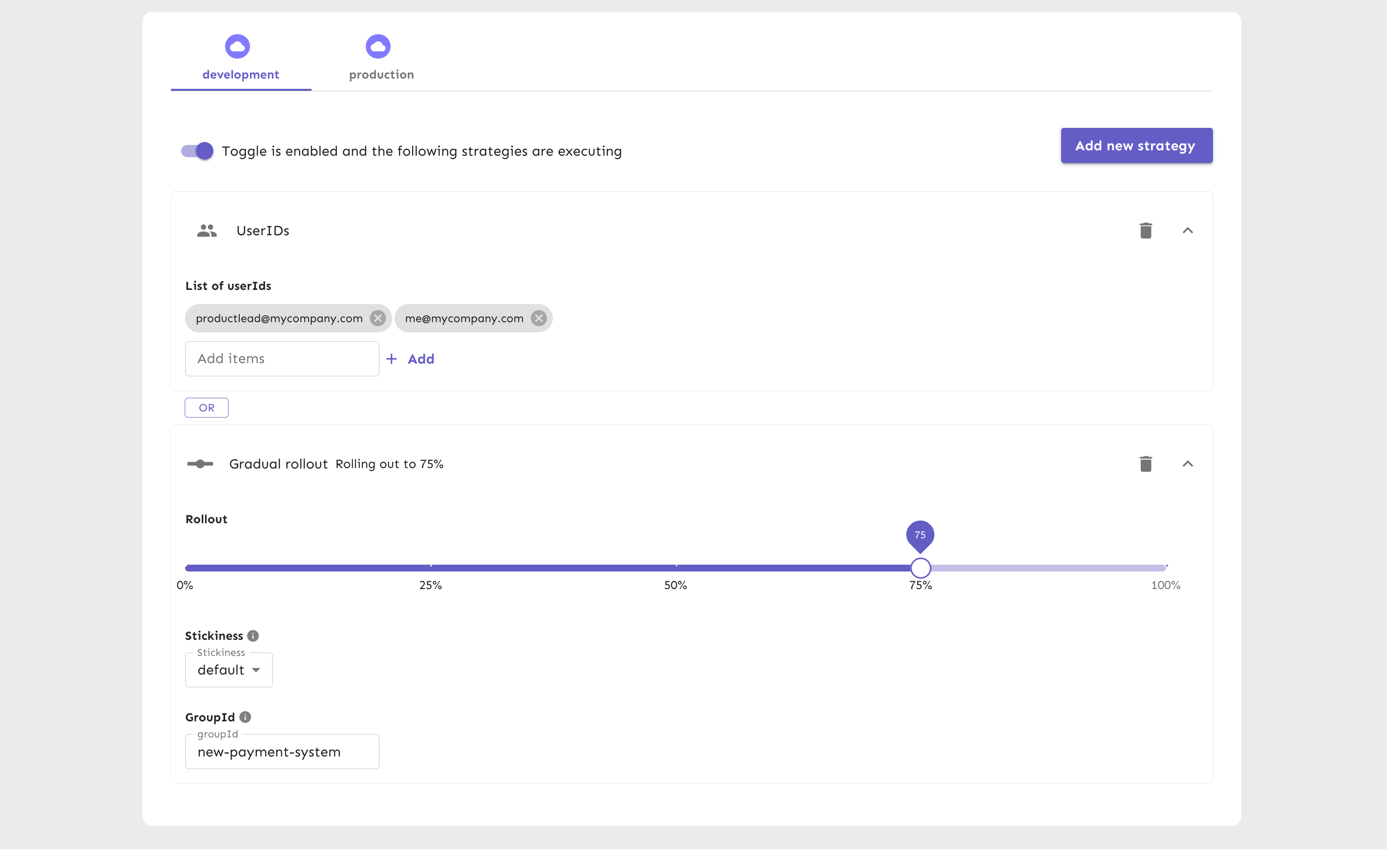Screen dimensions: 1400x857
Task: Remove the productlead@mycompany.com chip
Action: (x=378, y=318)
